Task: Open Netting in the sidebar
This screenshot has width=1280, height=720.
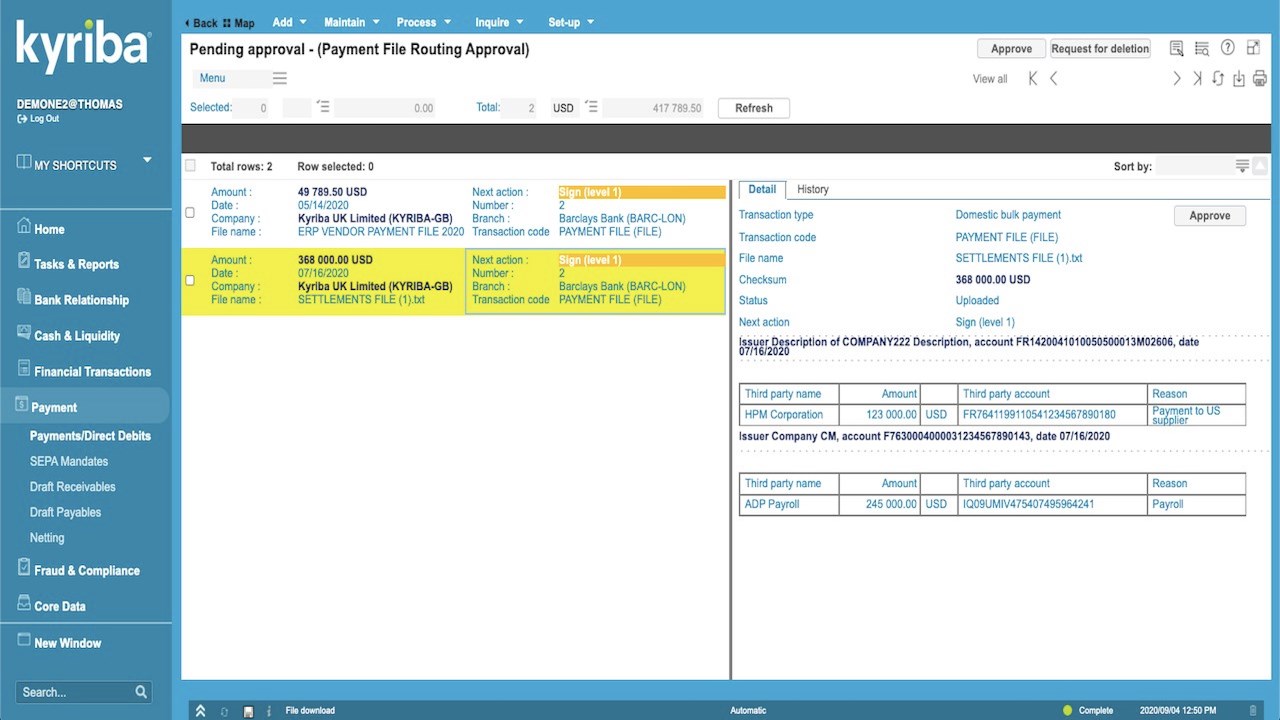Action: (x=47, y=538)
